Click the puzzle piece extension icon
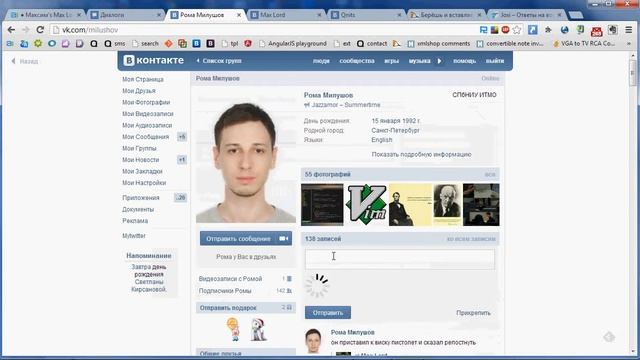Screen dimensions: 640x360 (548, 30)
